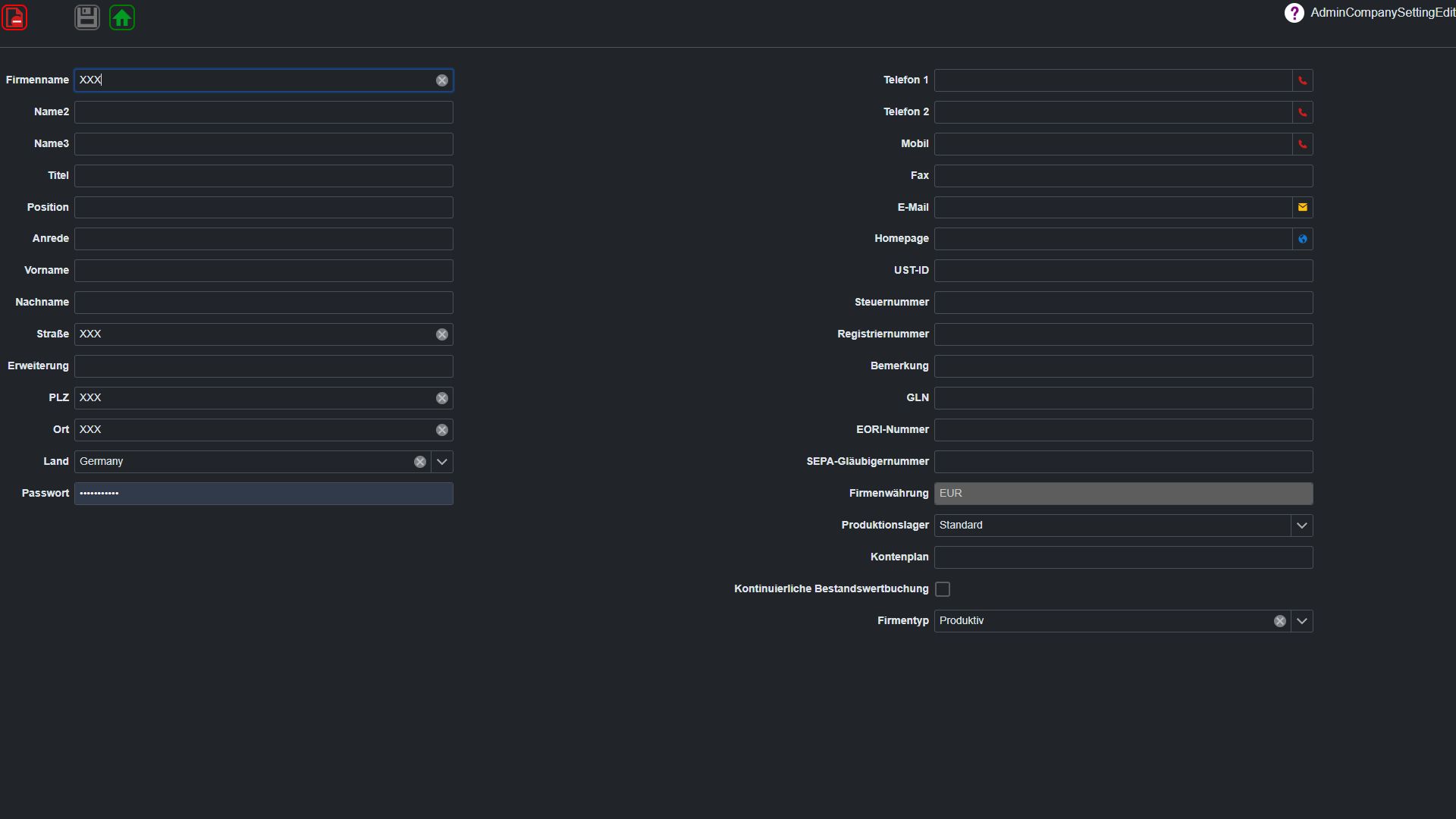Clear the Firmentyp selection Produktiv
Viewport: 1456px width, 819px height.
click(1280, 621)
